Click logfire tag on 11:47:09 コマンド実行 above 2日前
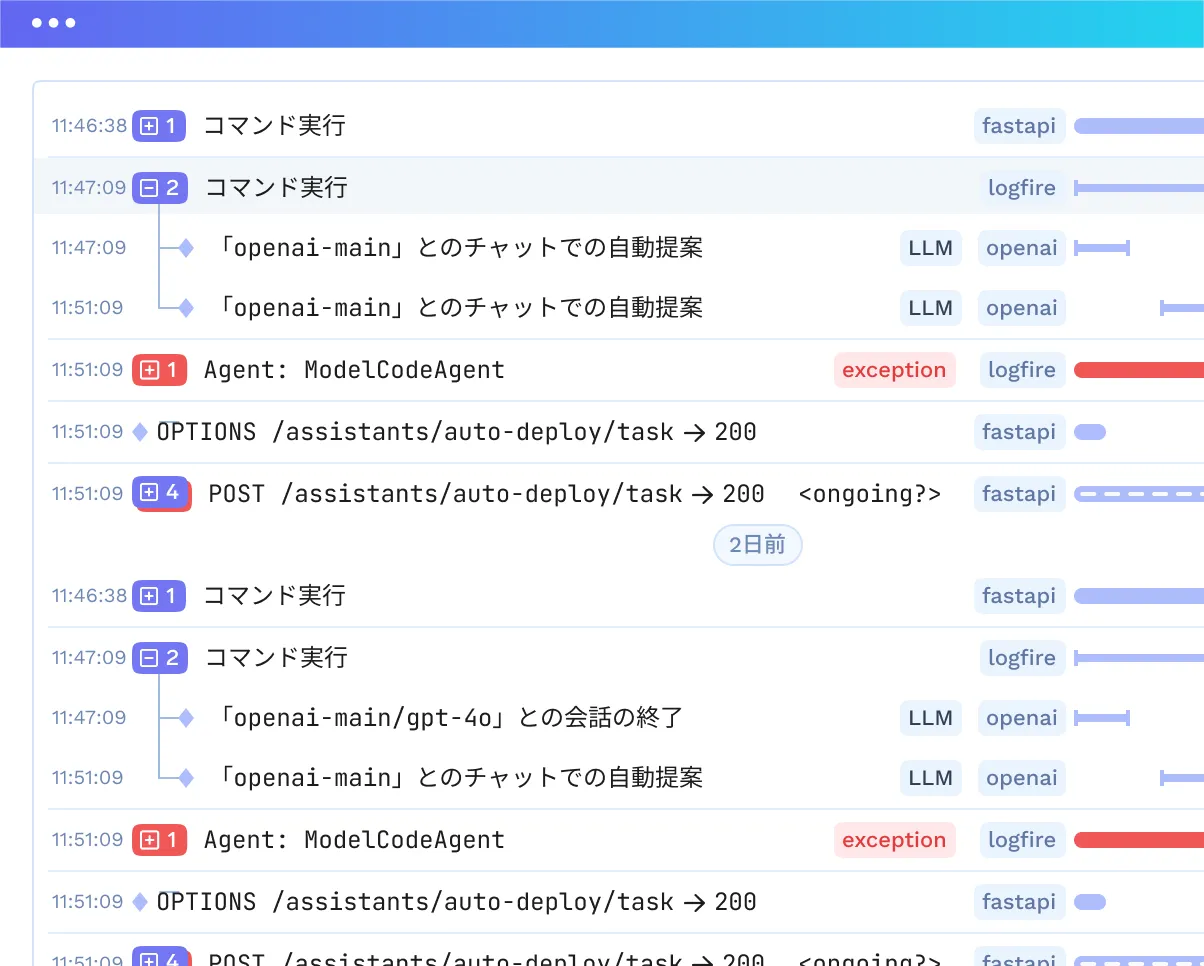Screen dimensions: 1204x966 [x=1022, y=187]
